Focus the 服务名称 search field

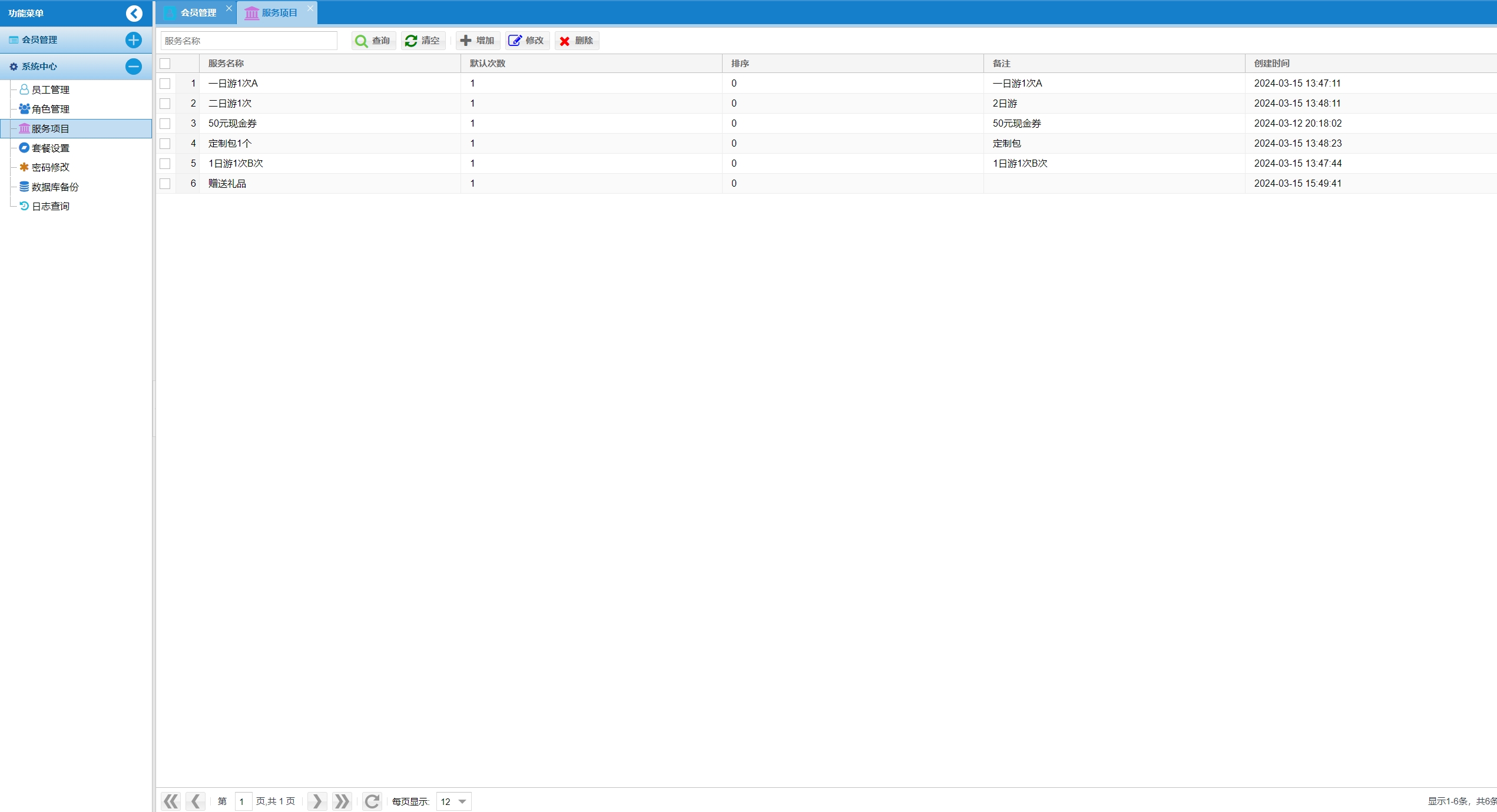249,41
